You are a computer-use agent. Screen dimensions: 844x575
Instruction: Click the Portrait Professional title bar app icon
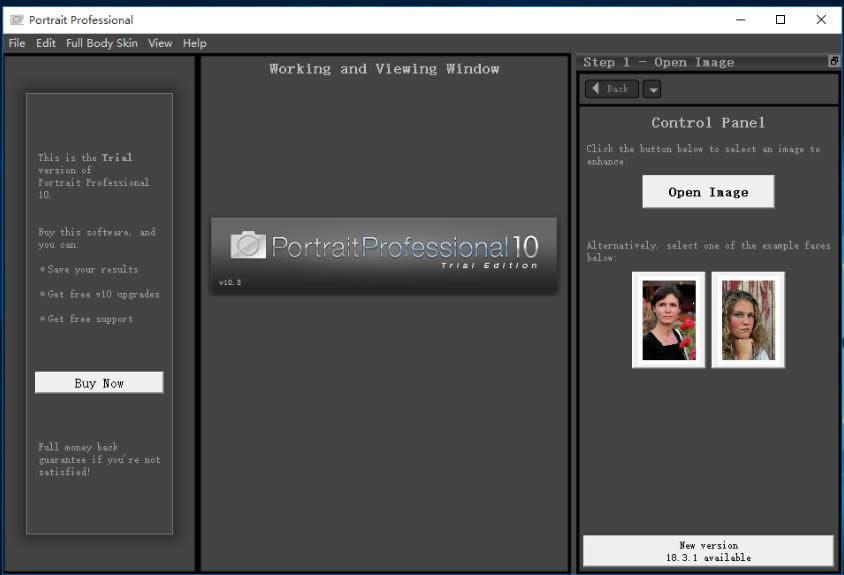17,20
